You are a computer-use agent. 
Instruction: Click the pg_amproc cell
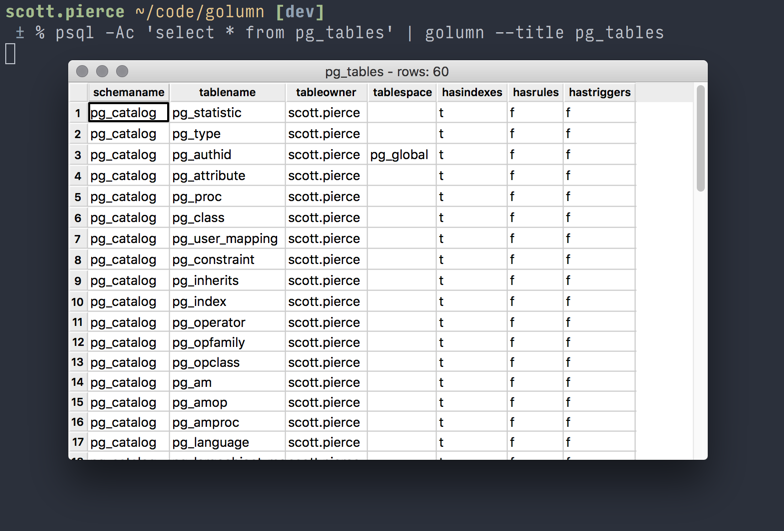(228, 422)
